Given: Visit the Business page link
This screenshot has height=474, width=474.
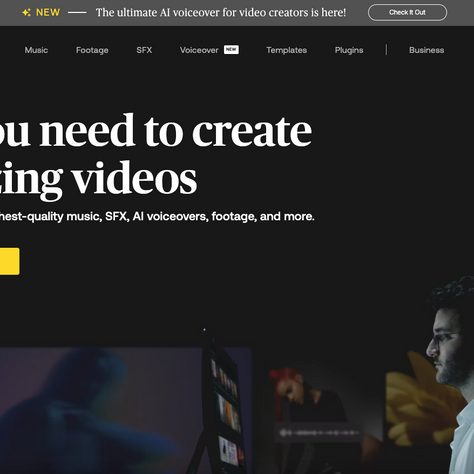Looking at the screenshot, I should point(427,50).
